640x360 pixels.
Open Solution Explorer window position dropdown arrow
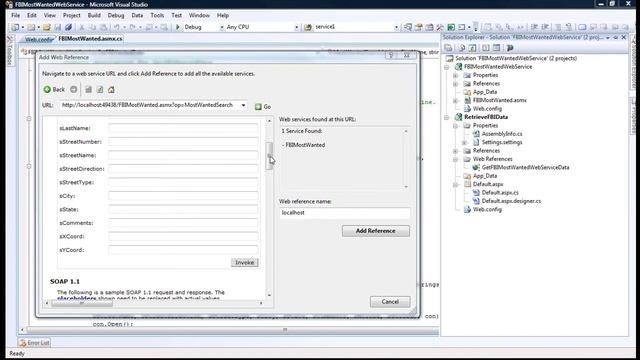pyautogui.click(x=608, y=37)
